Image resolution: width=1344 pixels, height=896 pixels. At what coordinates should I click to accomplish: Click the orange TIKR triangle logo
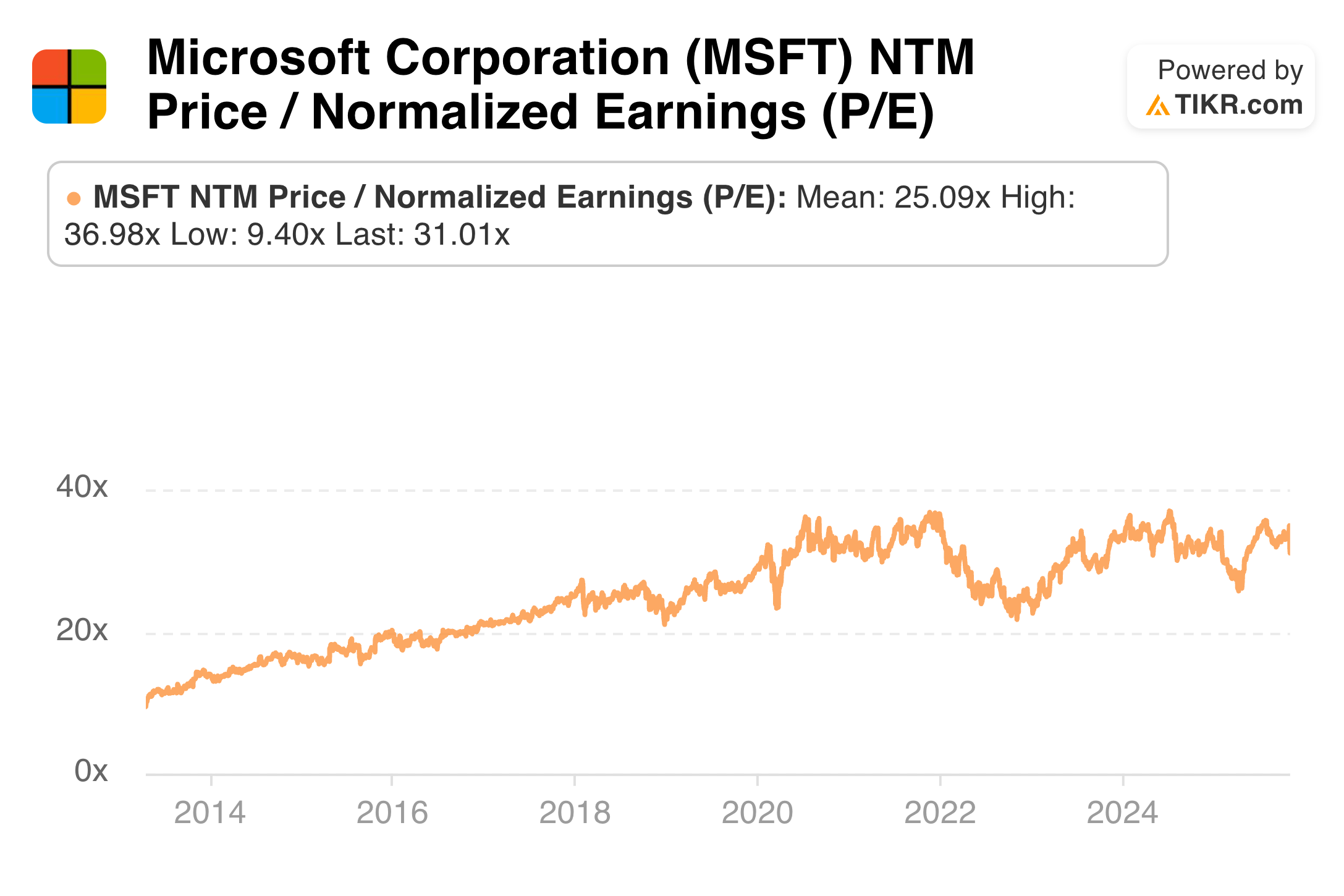[x=1157, y=106]
